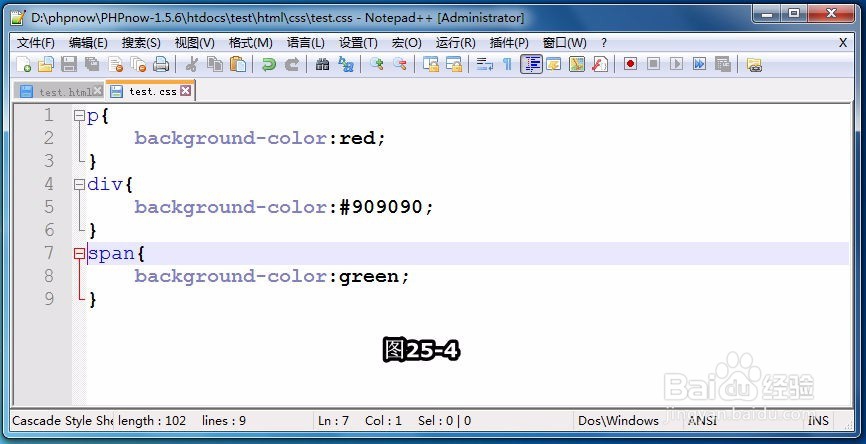Click on the value red; in line 2
The width and height of the screenshot is (866, 444).
pos(362,138)
